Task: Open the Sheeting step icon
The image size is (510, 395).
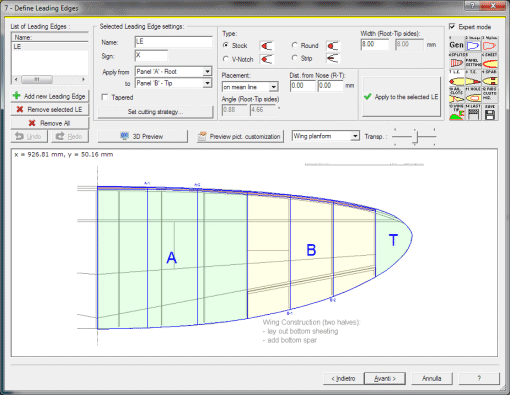Action: [489, 61]
